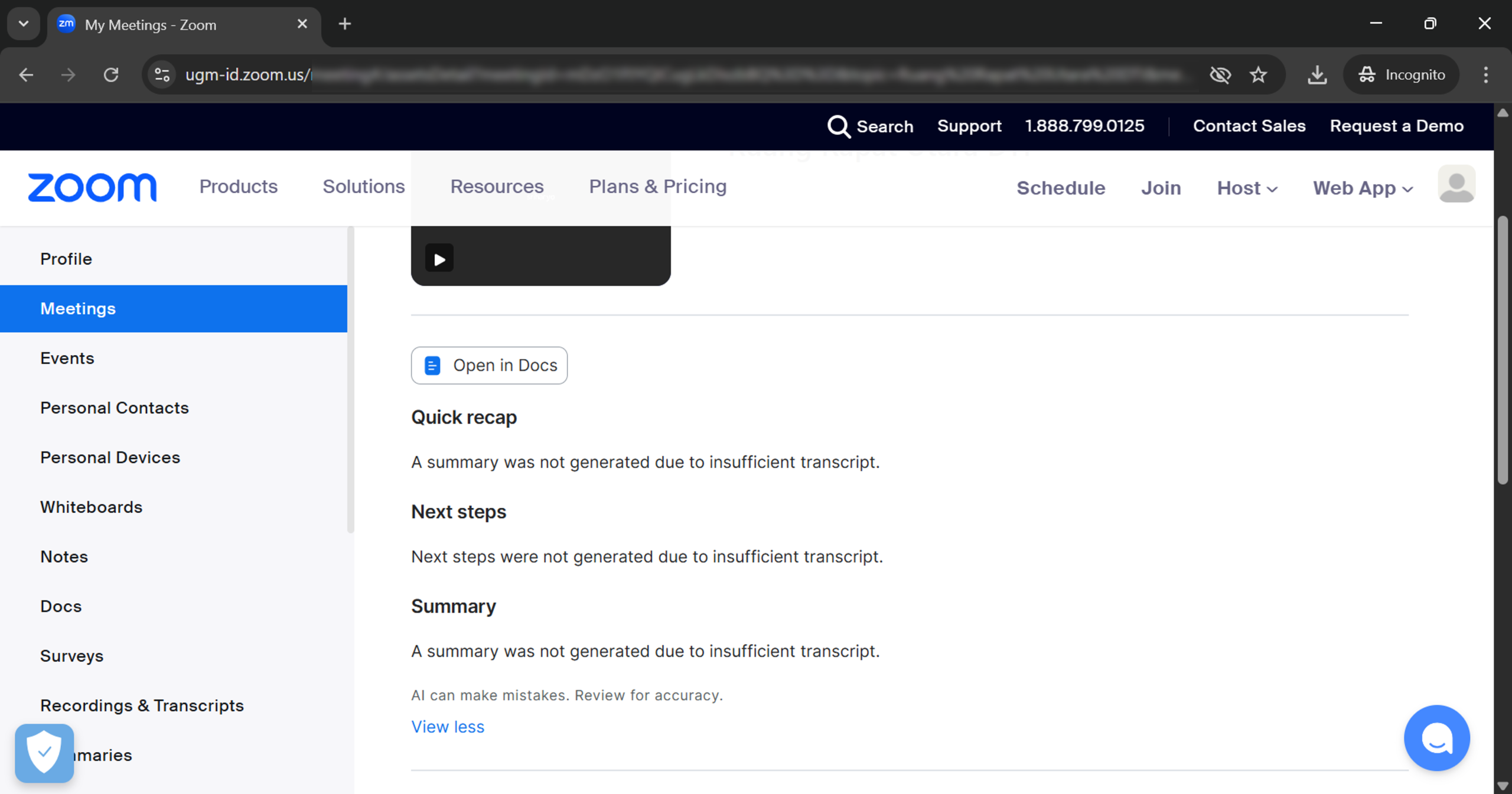
Task: Open the Search magnifier icon
Action: (x=838, y=126)
